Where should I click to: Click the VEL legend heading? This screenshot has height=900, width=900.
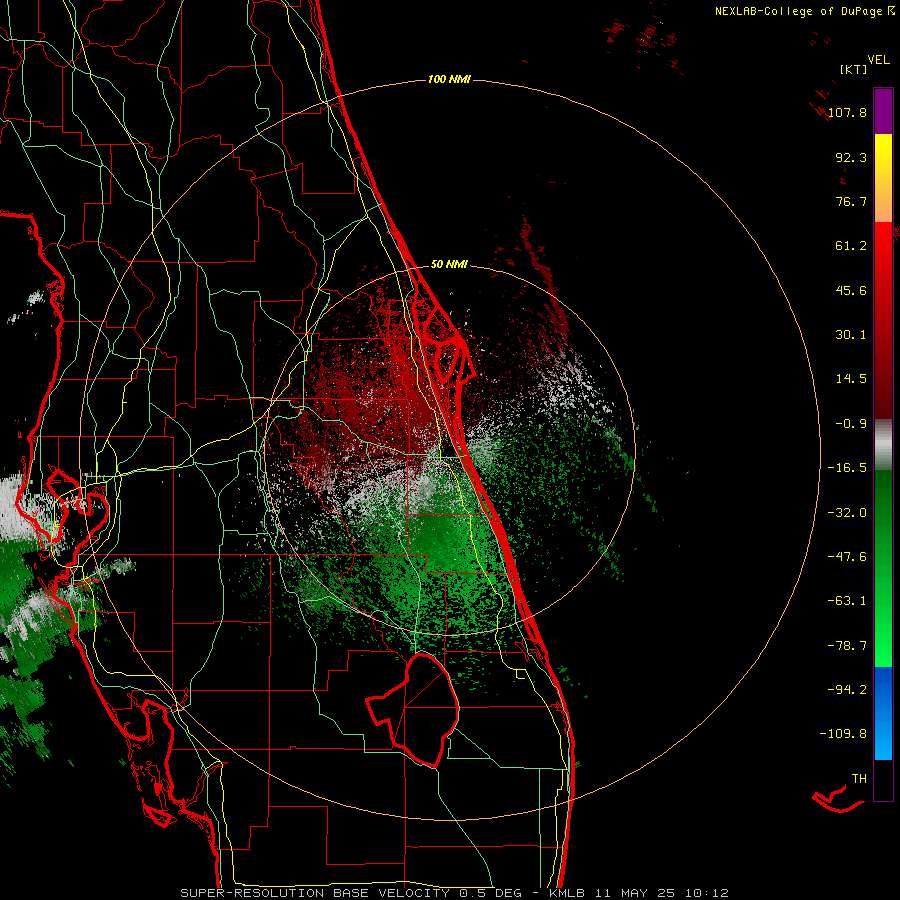878,60
